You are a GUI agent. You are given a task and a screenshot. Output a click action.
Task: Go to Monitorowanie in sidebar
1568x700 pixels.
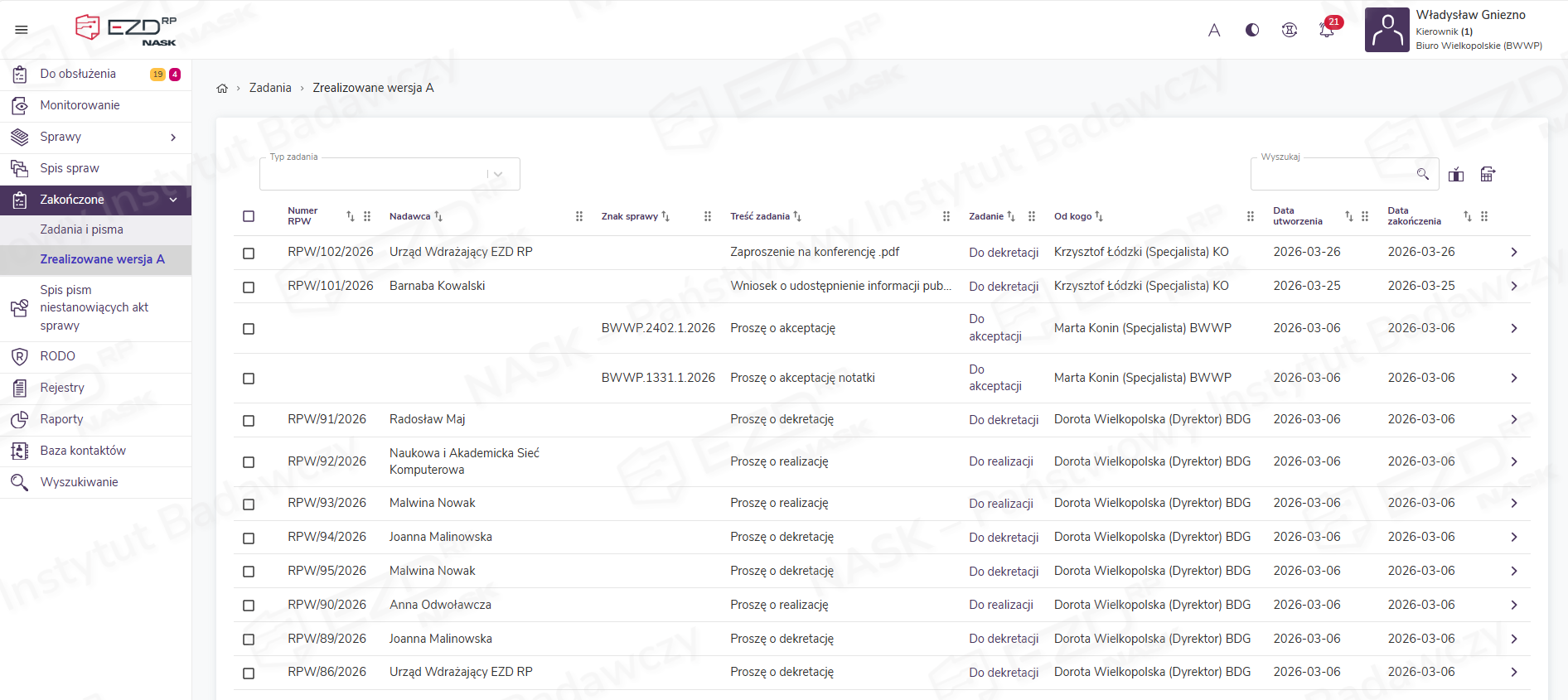tap(80, 105)
